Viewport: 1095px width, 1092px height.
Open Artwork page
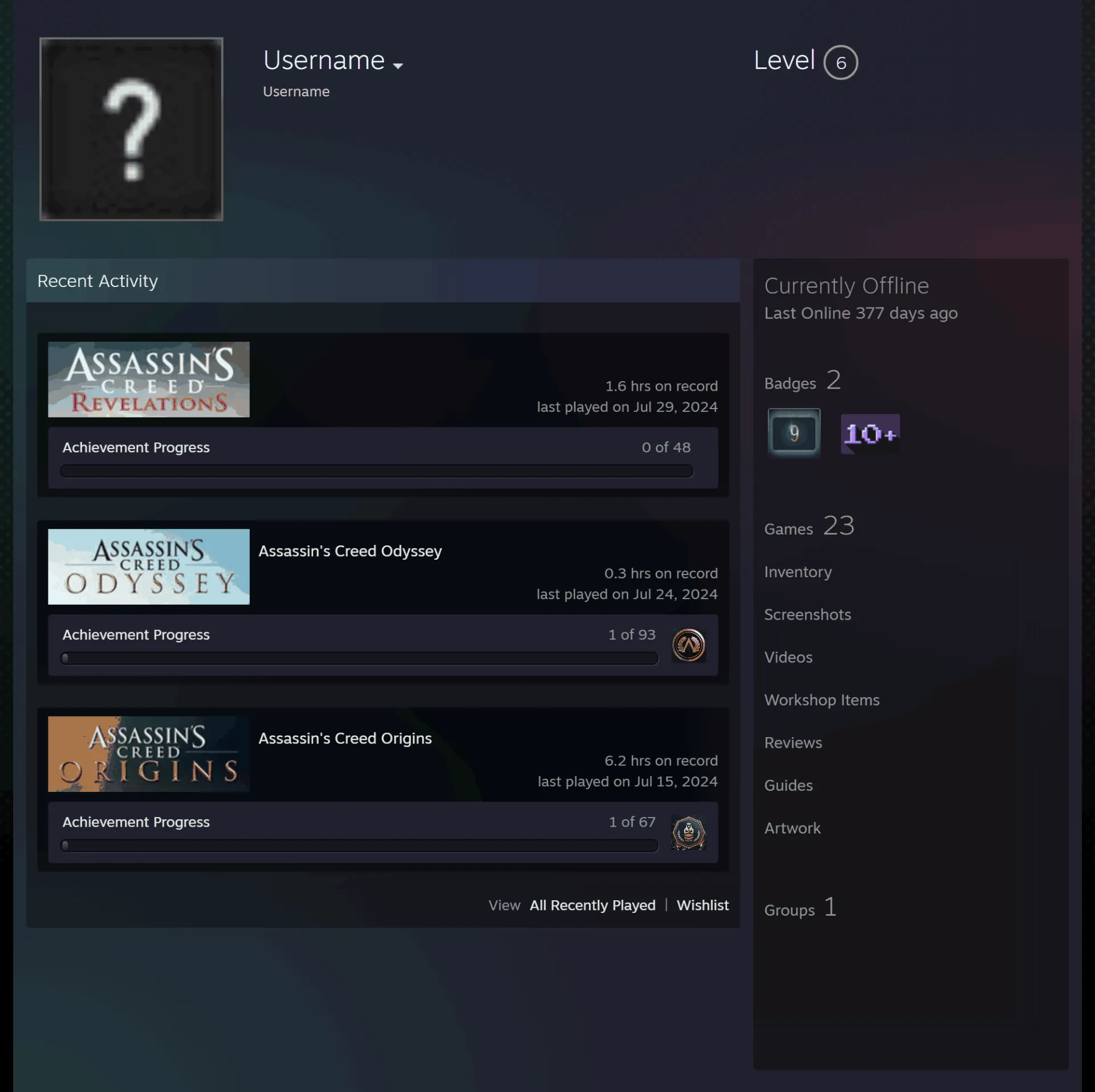click(x=792, y=828)
